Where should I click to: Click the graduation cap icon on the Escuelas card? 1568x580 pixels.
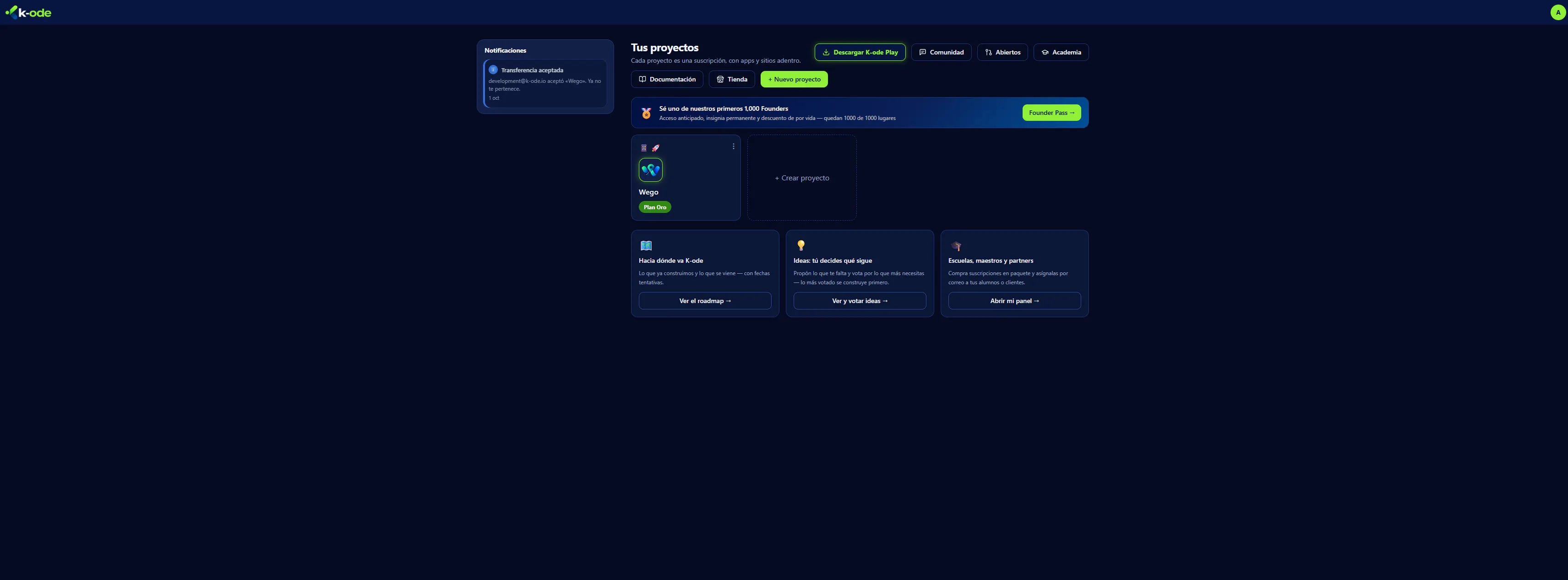956,246
